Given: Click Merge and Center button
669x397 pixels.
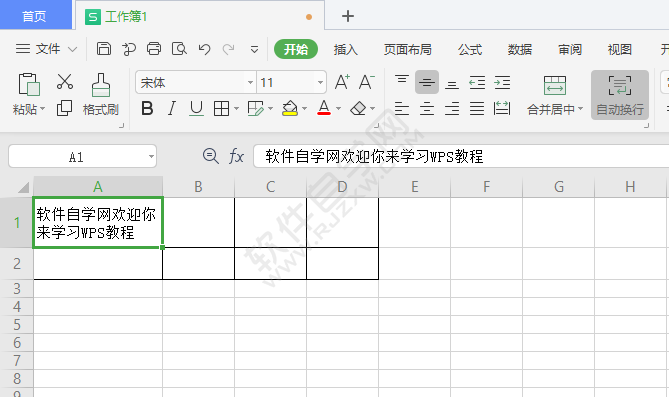Looking at the screenshot, I should pyautogui.click(x=555, y=96).
